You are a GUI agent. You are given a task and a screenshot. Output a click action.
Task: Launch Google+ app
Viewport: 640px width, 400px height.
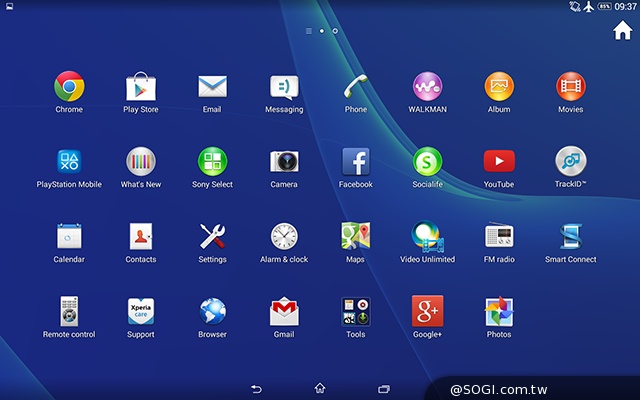click(x=427, y=311)
